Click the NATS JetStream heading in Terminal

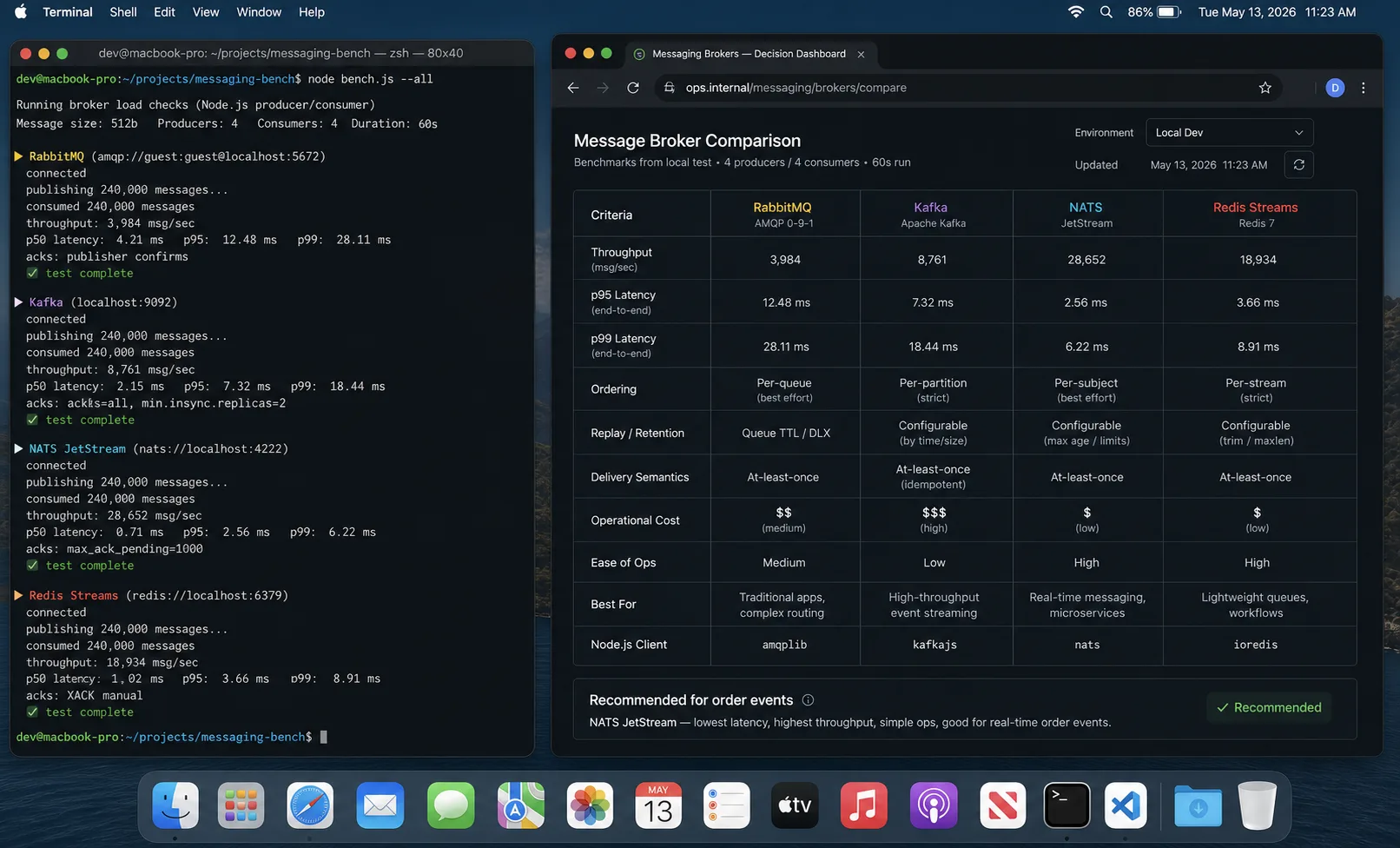(x=77, y=449)
